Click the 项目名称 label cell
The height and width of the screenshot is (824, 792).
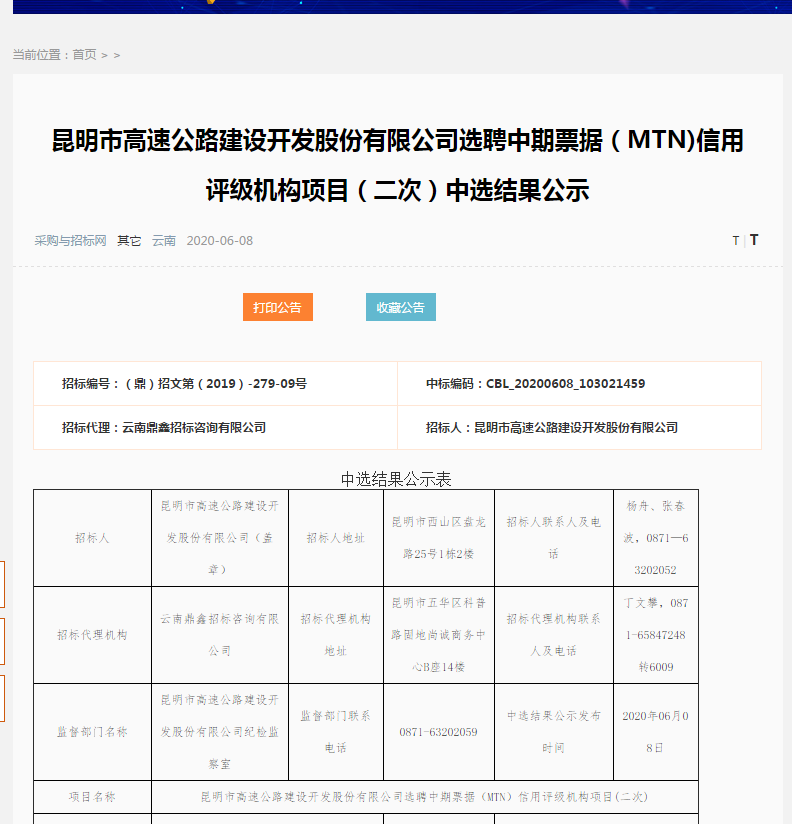[x=92, y=797]
